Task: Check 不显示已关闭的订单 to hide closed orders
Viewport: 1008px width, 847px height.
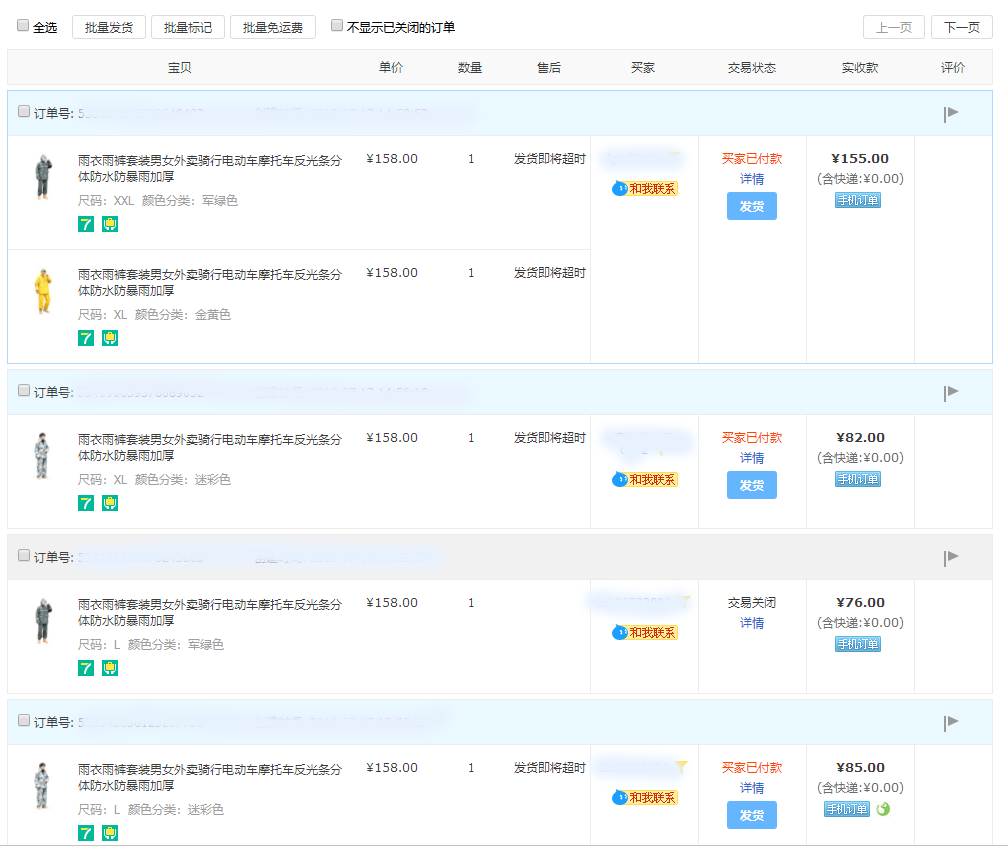Action: point(336,24)
